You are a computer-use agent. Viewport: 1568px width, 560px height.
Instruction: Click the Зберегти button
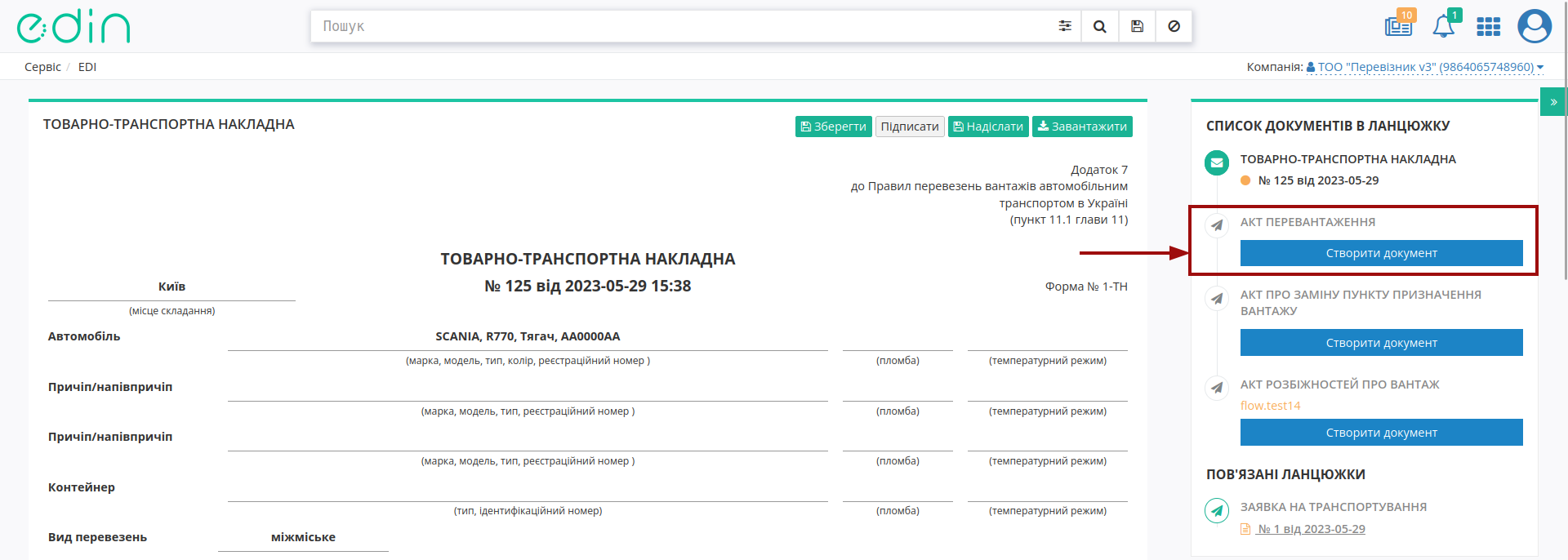pos(833,127)
